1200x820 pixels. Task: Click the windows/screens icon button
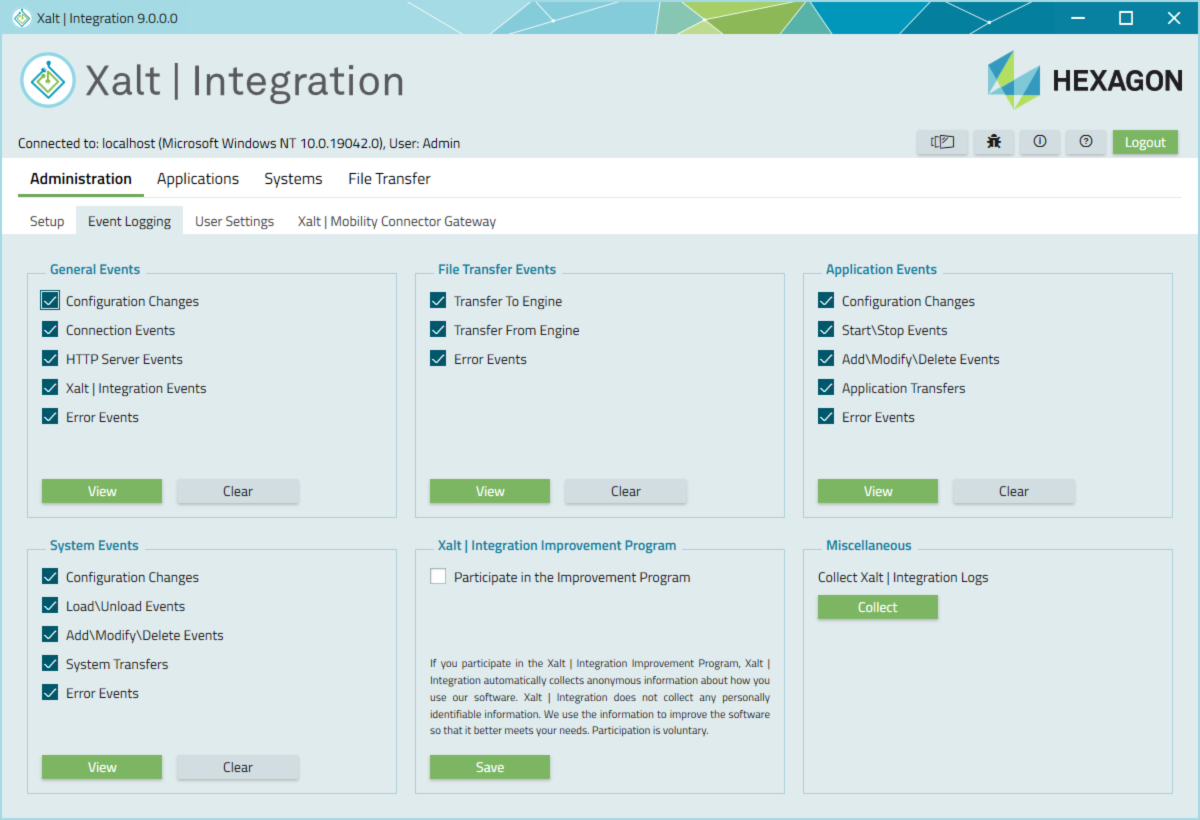942,142
